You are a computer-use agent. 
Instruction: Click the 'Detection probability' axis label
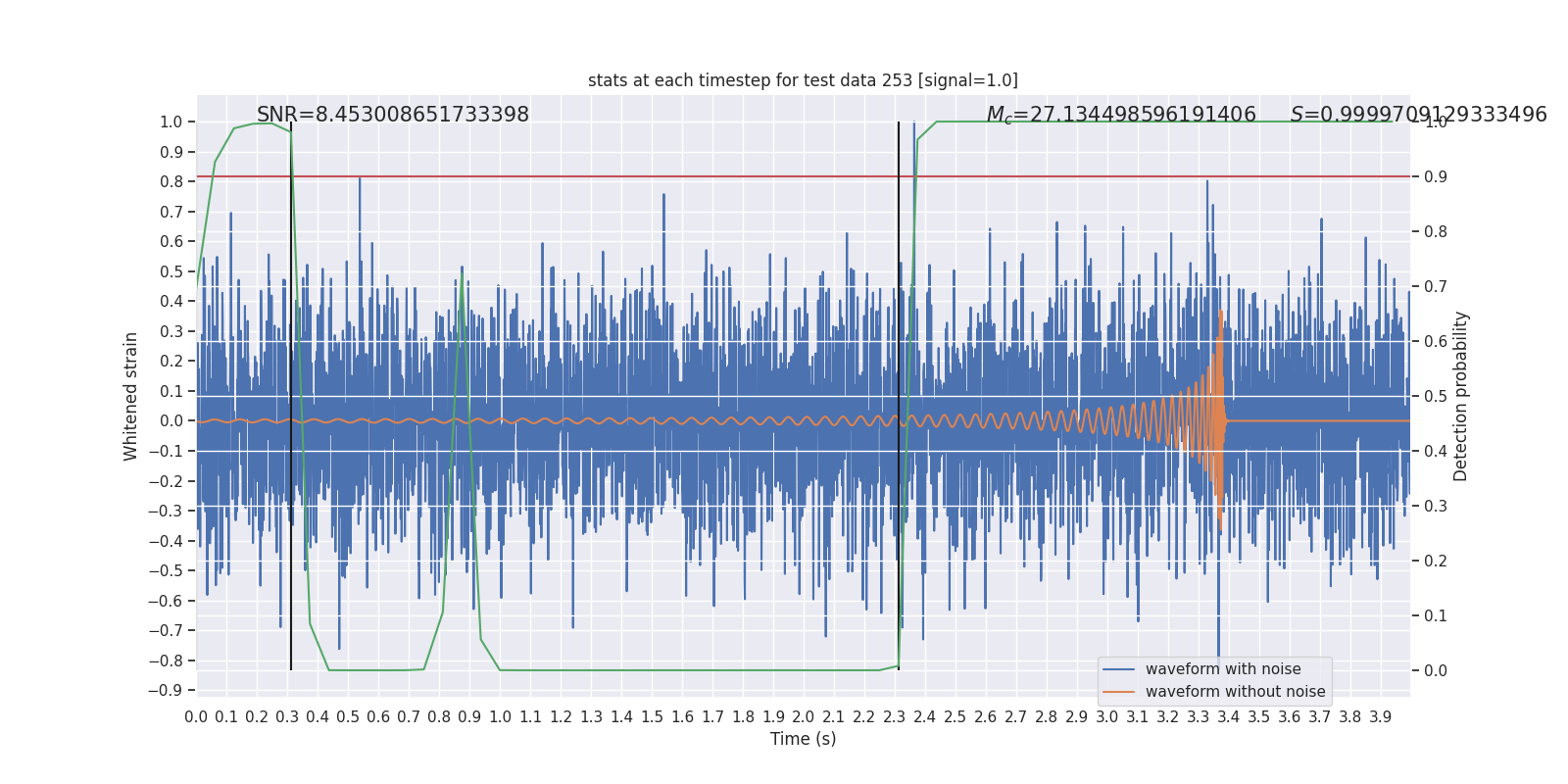pos(1461,396)
